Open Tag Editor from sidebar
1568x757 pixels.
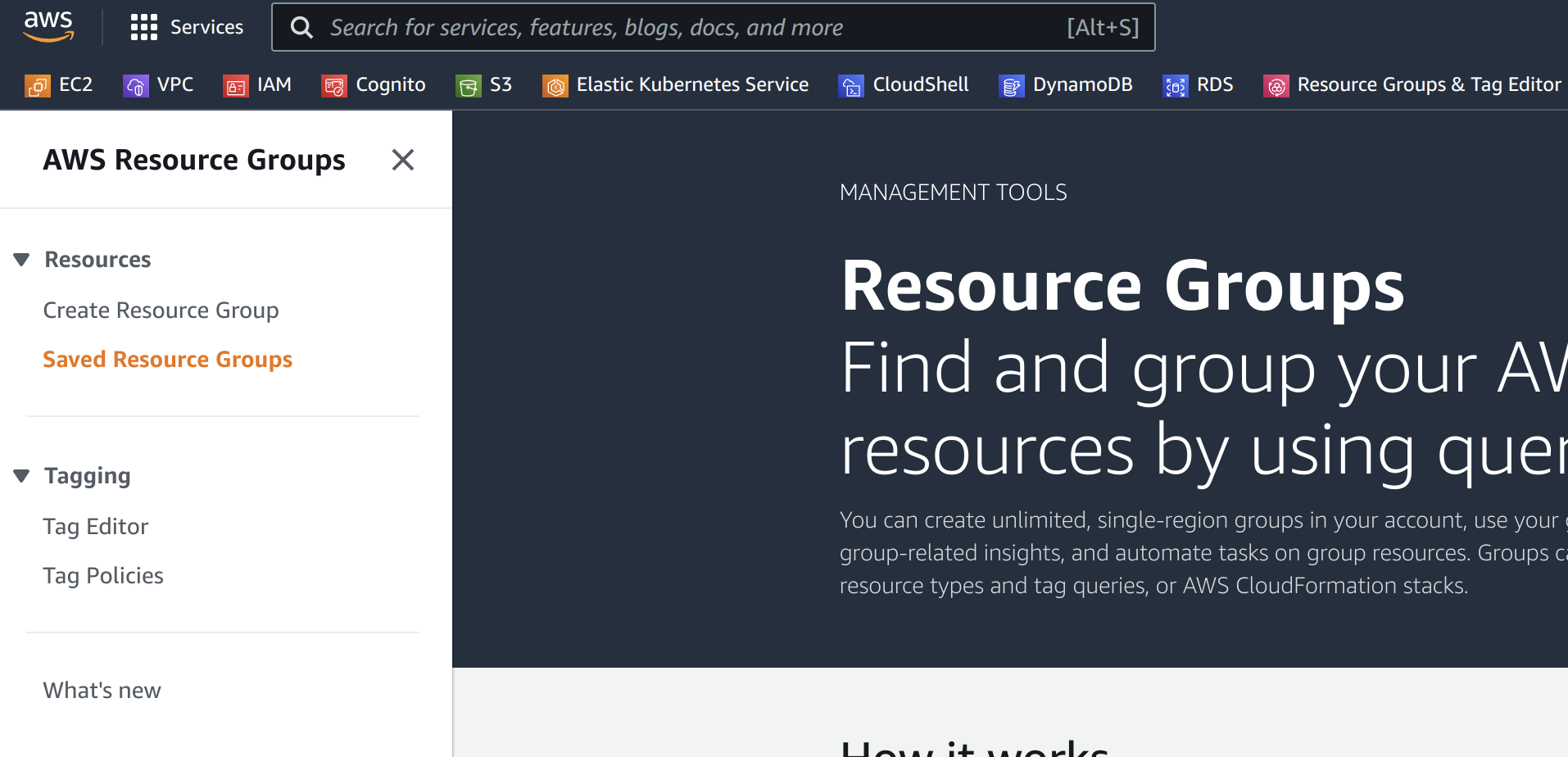95,527
